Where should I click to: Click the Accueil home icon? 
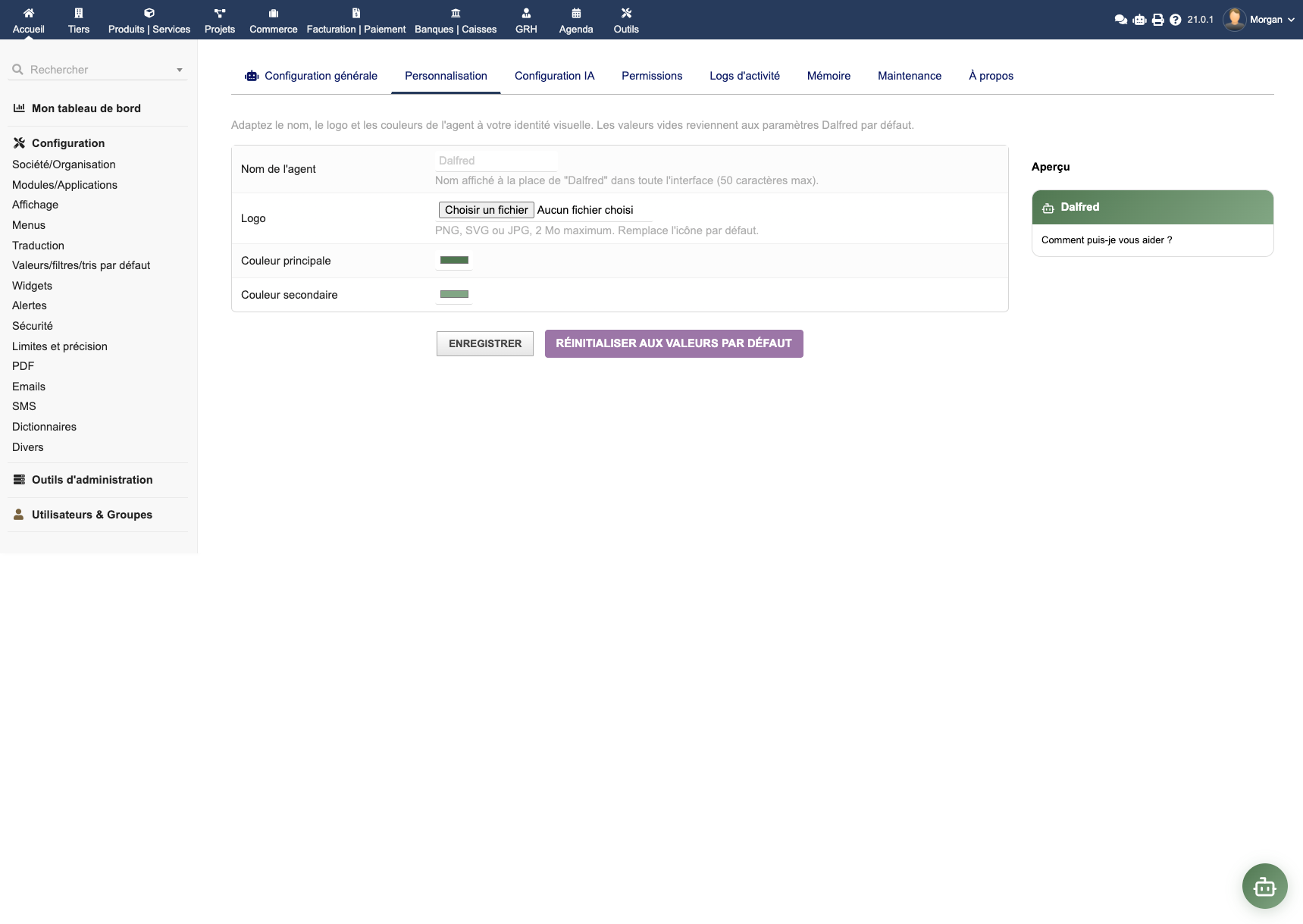coord(29,13)
